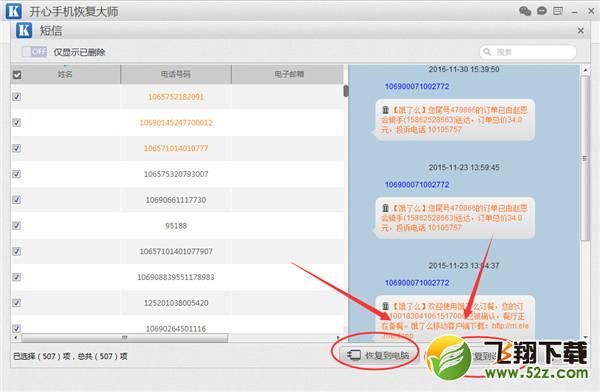600x392 pixels.
Task: Click the WeChat icon in title bar
Action: point(525,11)
